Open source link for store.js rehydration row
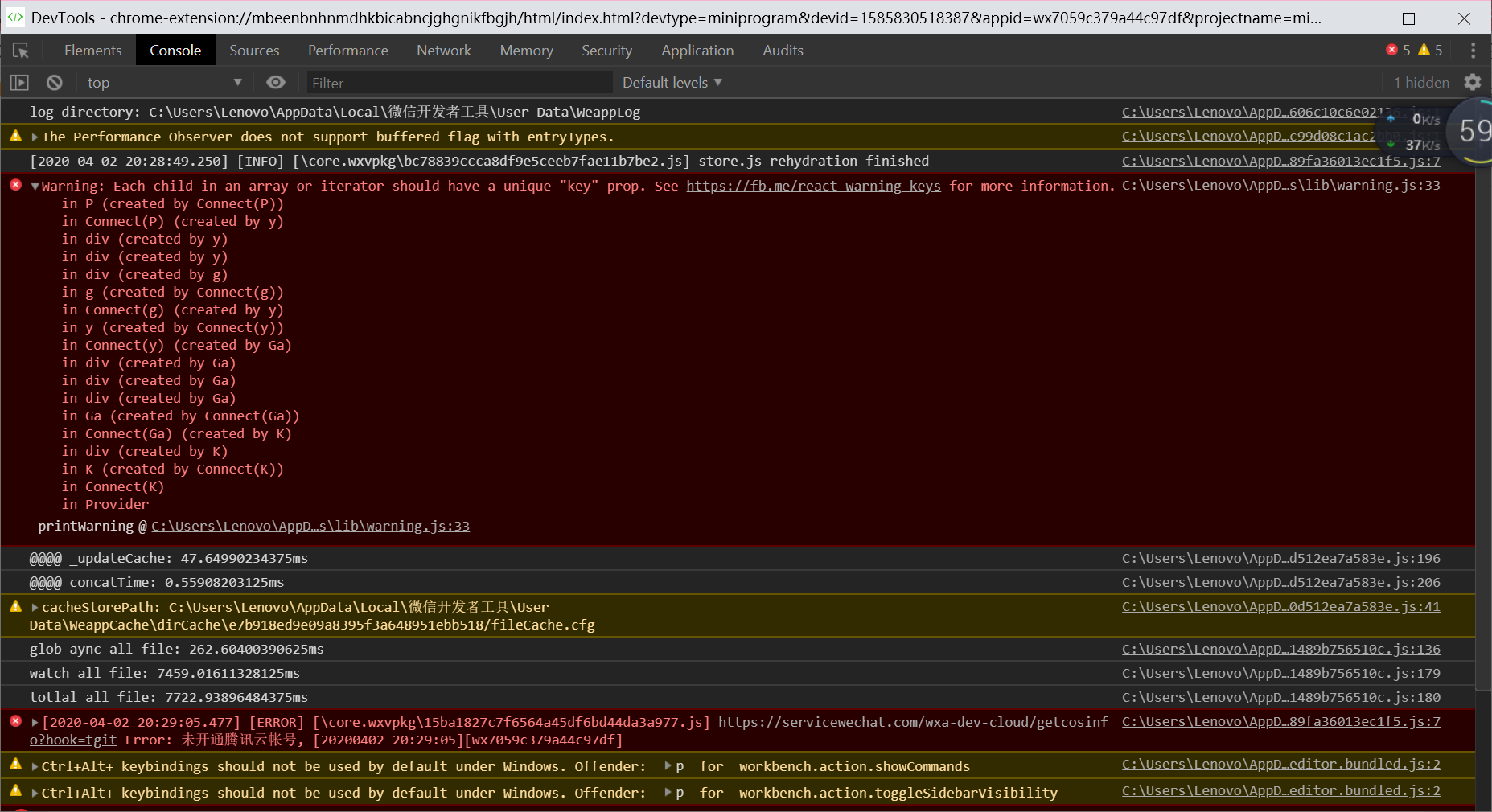Image resolution: width=1492 pixels, height=812 pixels. pyautogui.click(x=1281, y=161)
